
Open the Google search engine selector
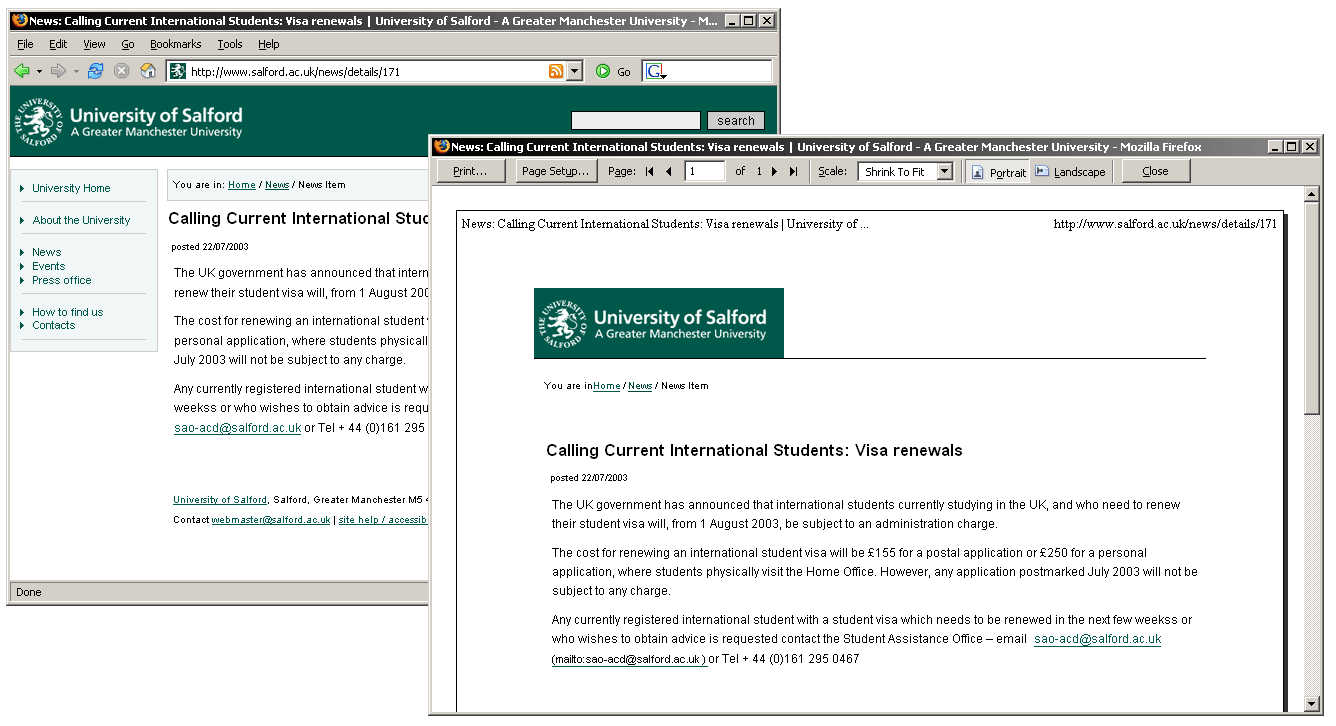coord(656,71)
